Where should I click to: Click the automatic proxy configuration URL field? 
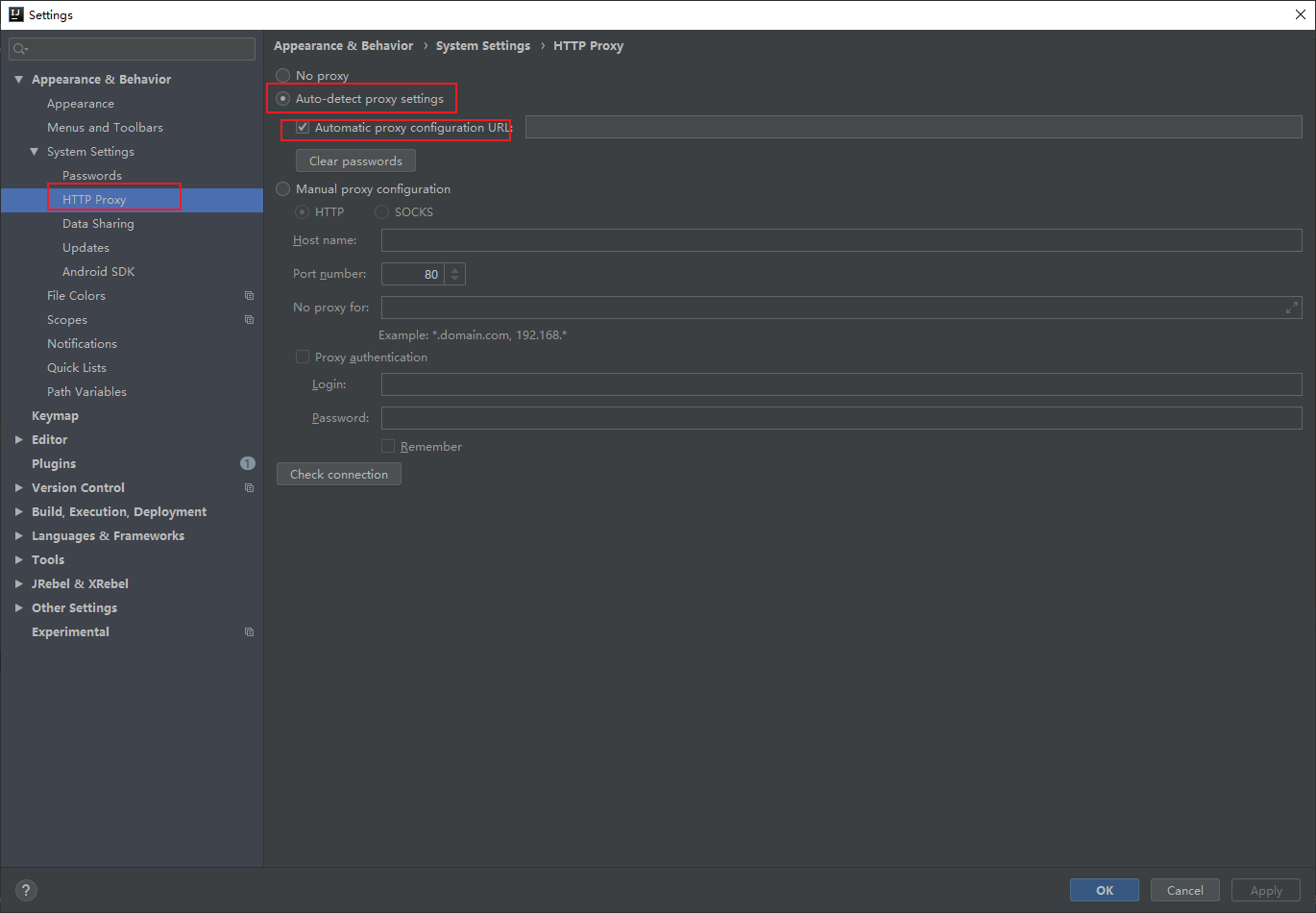(x=914, y=127)
